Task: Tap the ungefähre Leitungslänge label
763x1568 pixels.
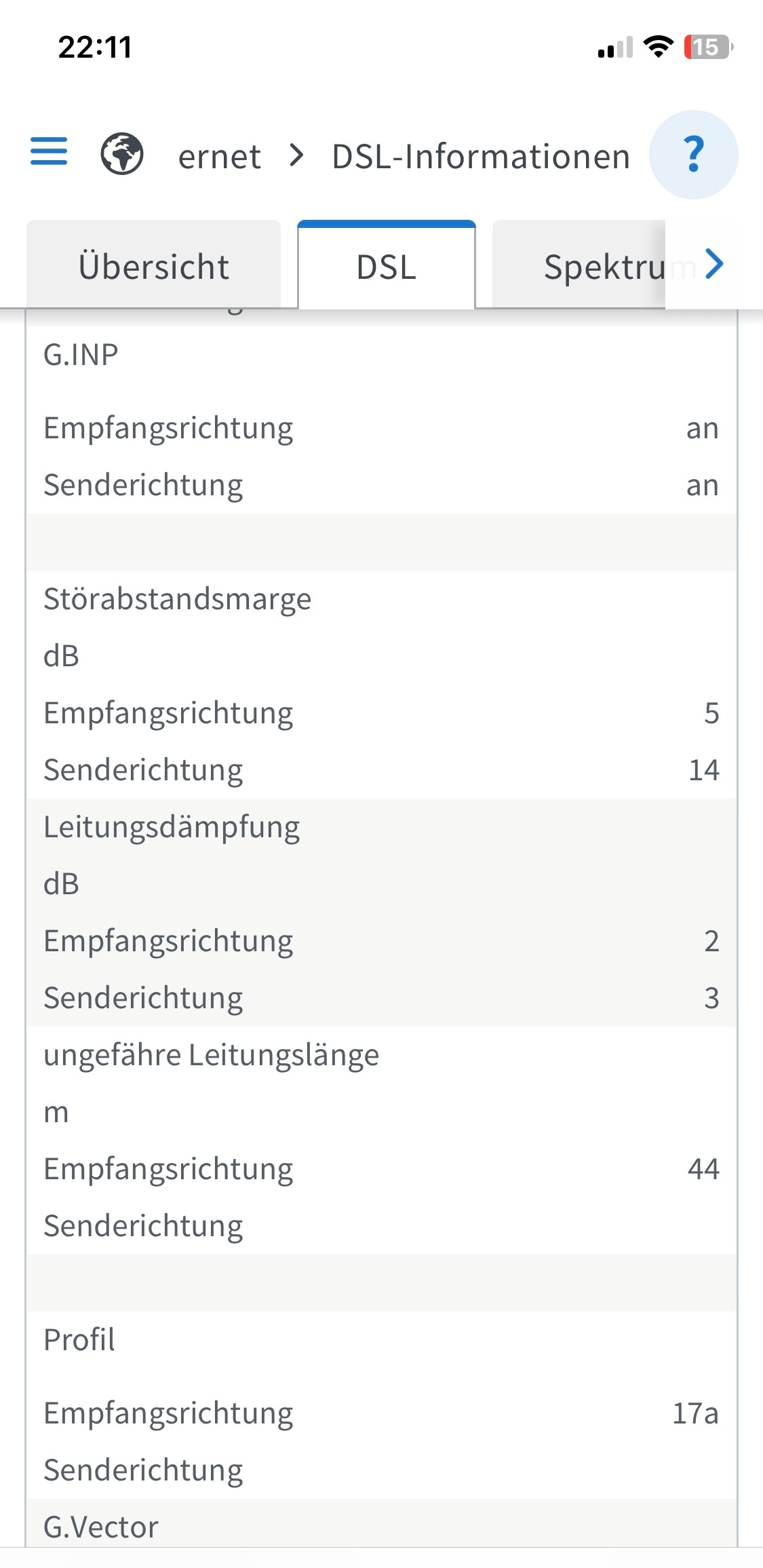Action: (212, 1056)
